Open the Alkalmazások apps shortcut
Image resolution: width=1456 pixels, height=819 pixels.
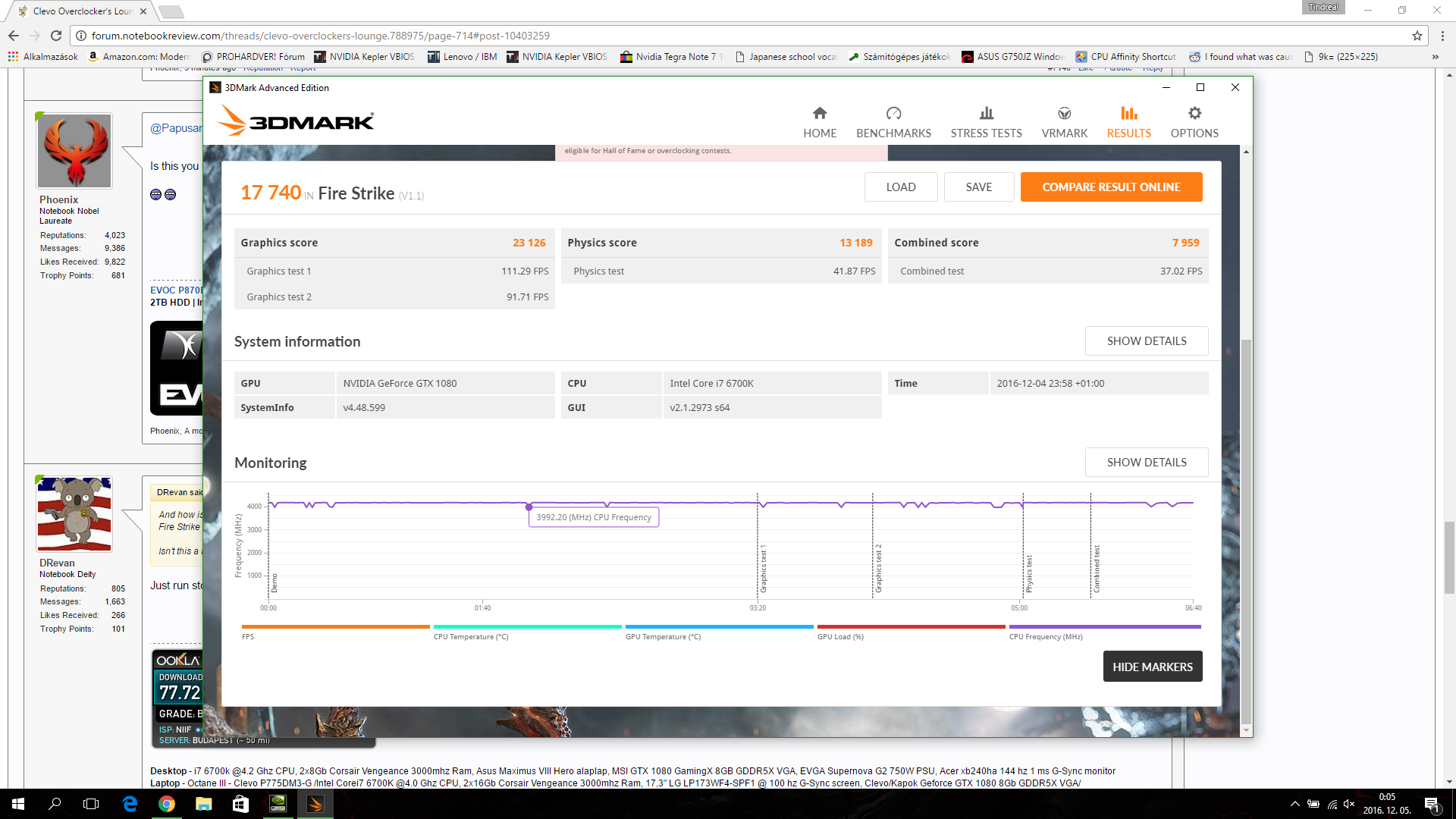point(43,57)
